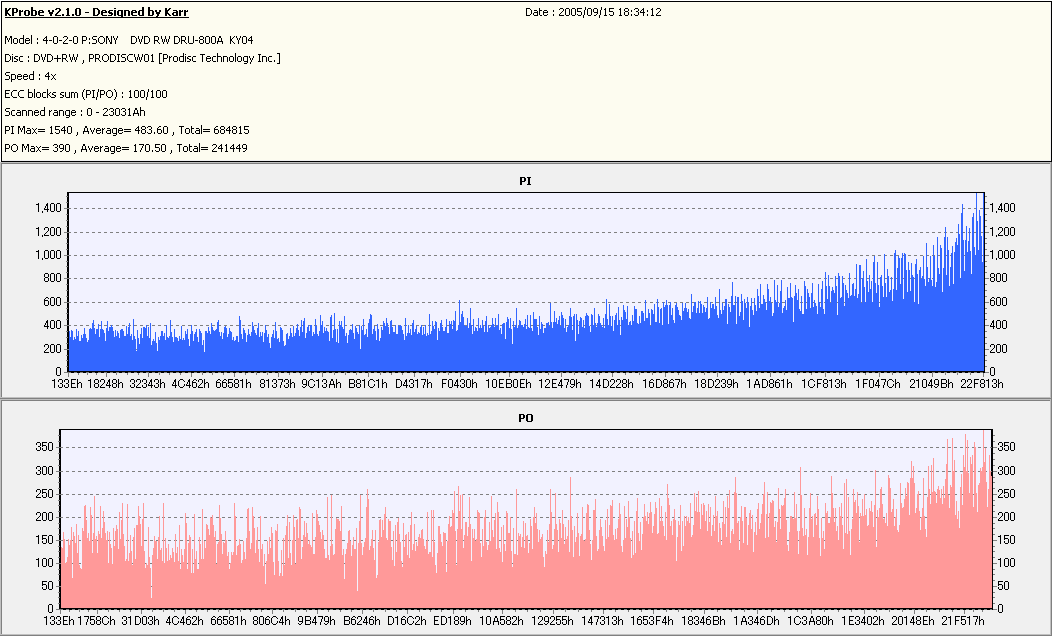The width and height of the screenshot is (1052, 636).
Task: Click D16C2h on PO chart x-axis
Action: [407, 621]
